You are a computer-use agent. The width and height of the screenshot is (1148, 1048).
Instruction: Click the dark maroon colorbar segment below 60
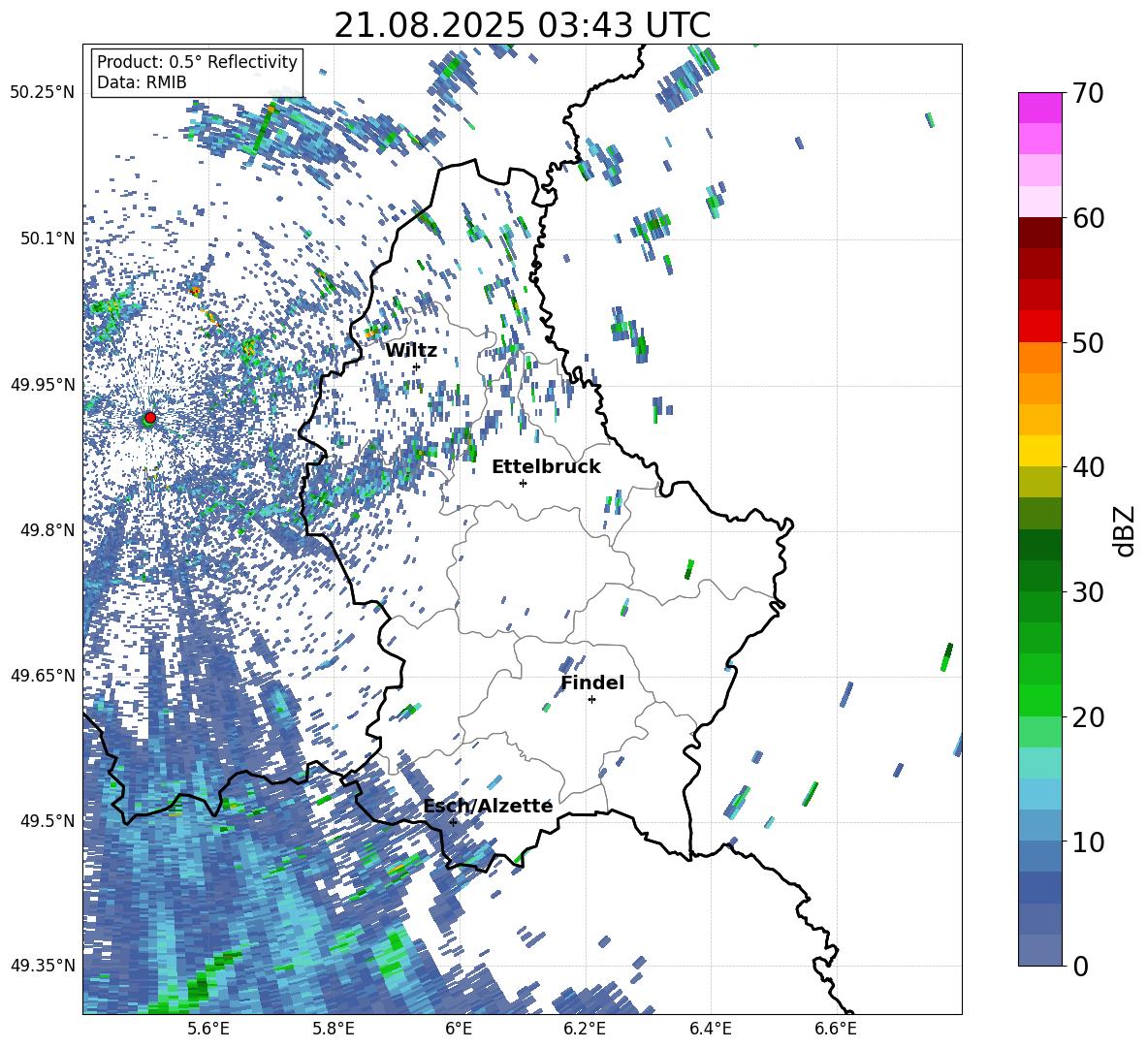[x=1039, y=232]
